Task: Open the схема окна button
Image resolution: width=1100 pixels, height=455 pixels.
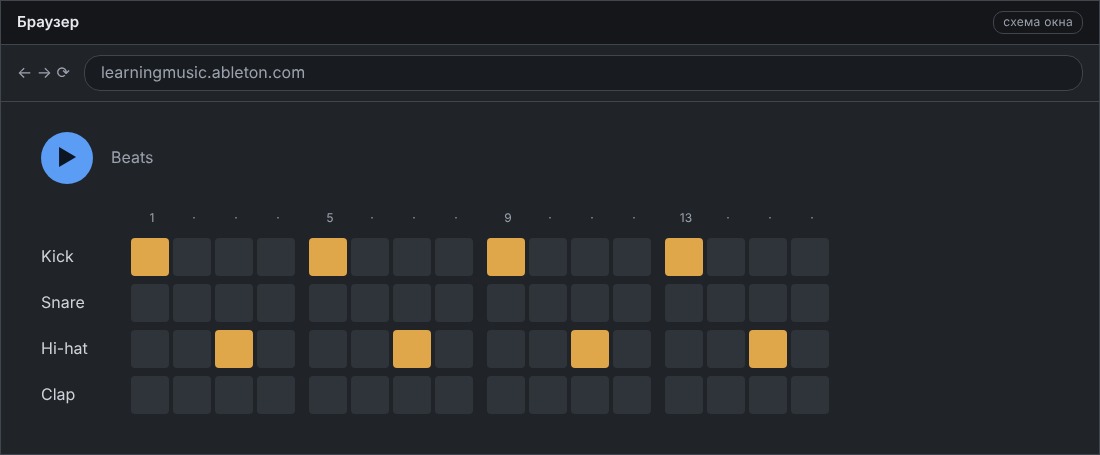Action: pyautogui.click(x=1038, y=22)
